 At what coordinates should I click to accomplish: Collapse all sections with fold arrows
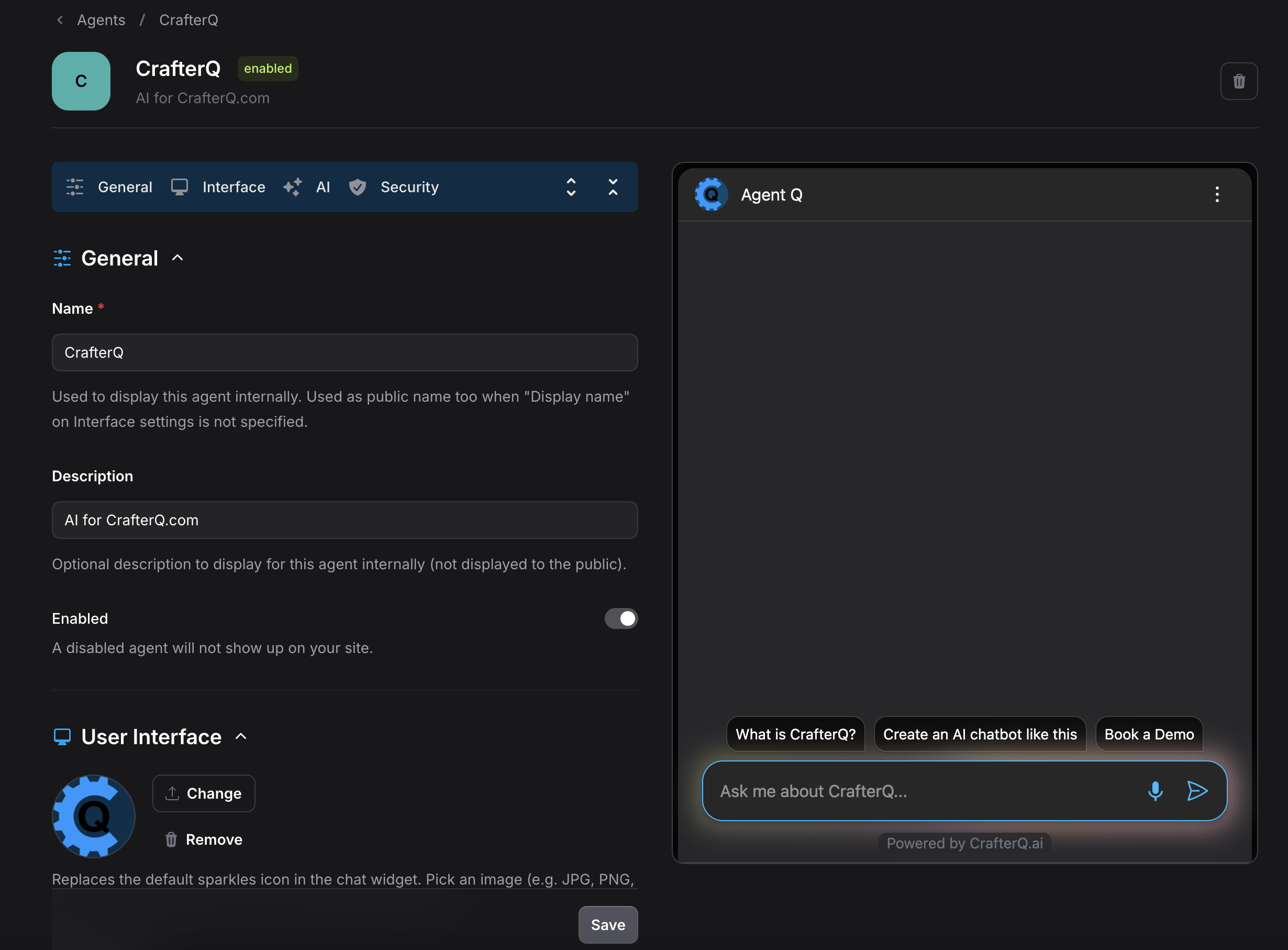tap(613, 187)
